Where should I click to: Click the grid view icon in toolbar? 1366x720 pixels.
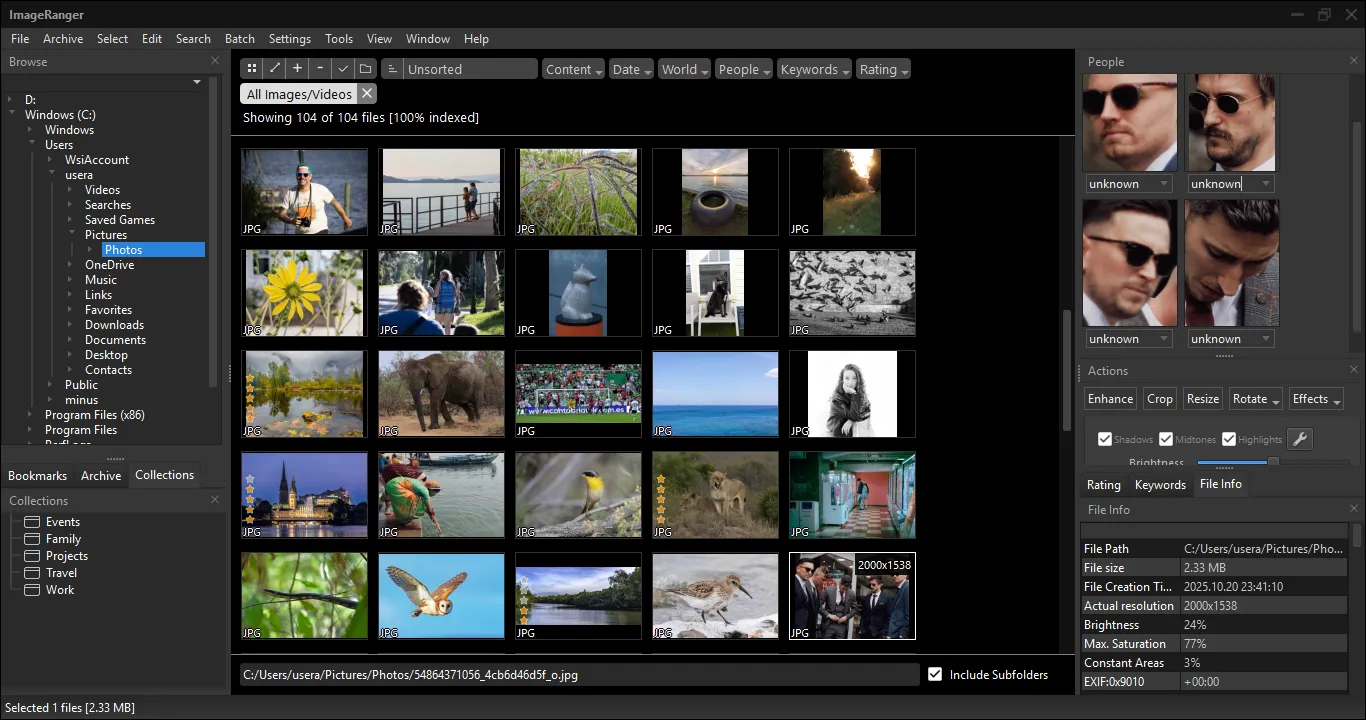252,69
